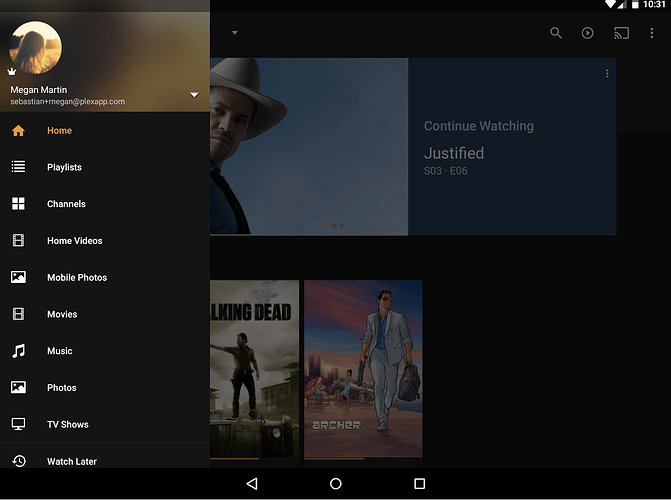Tap the 10:31 clock
Screen dimensions: 671x500
point(654,4)
